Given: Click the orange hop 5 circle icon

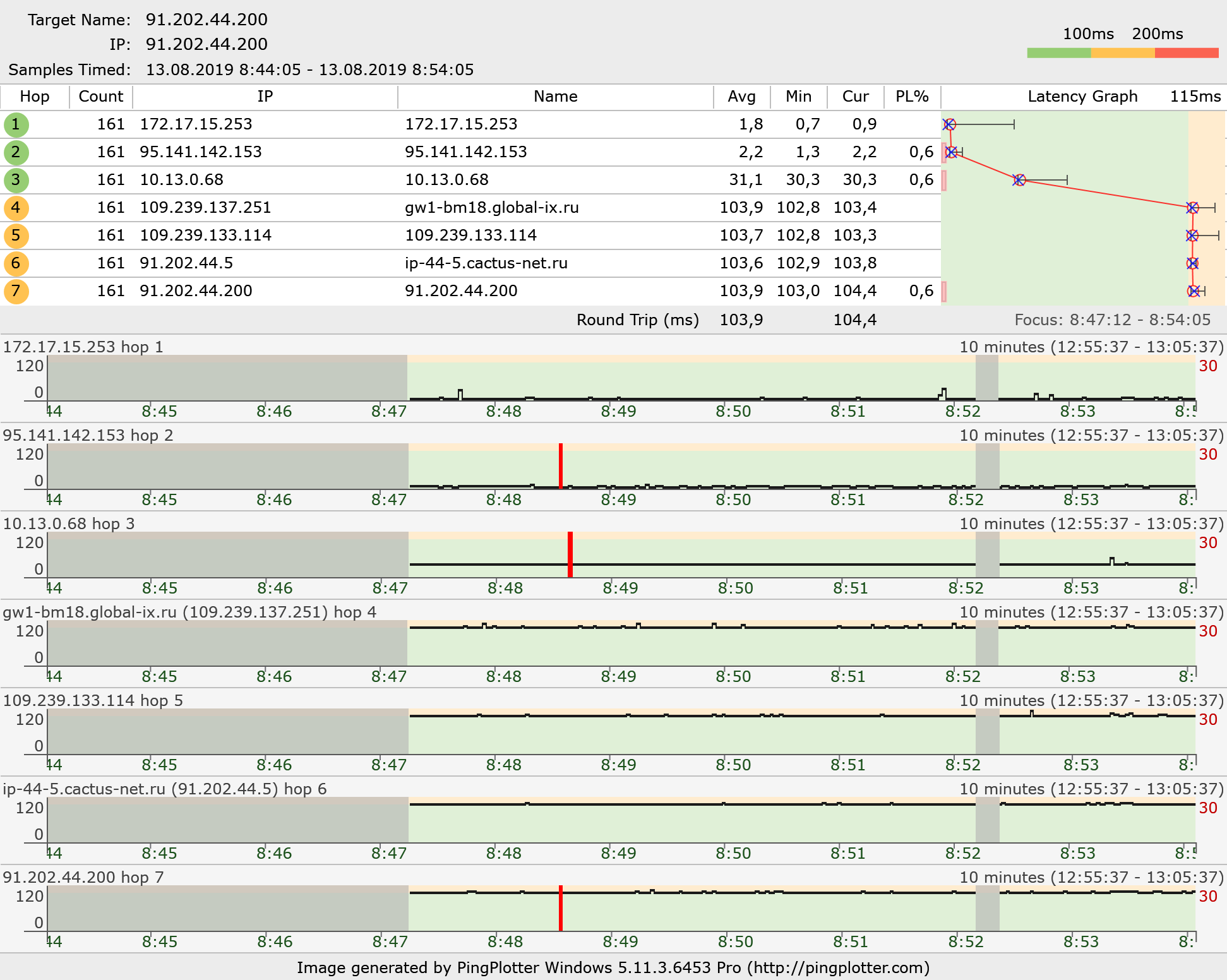Looking at the screenshot, I should pos(16,236).
